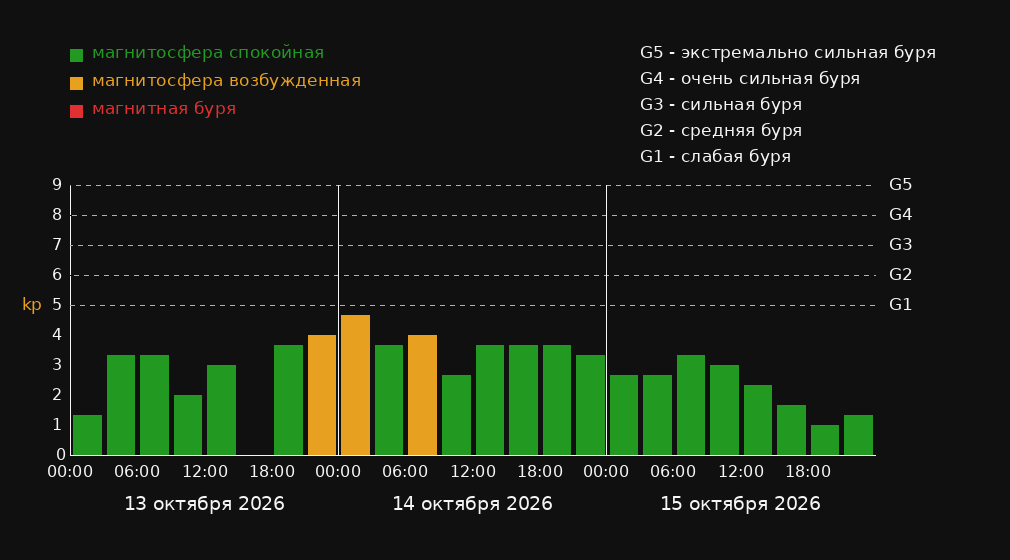This screenshot has height=560, width=1010.
Task: Select the 'магнитосфера спокойная' legend label
Action: pos(208,53)
